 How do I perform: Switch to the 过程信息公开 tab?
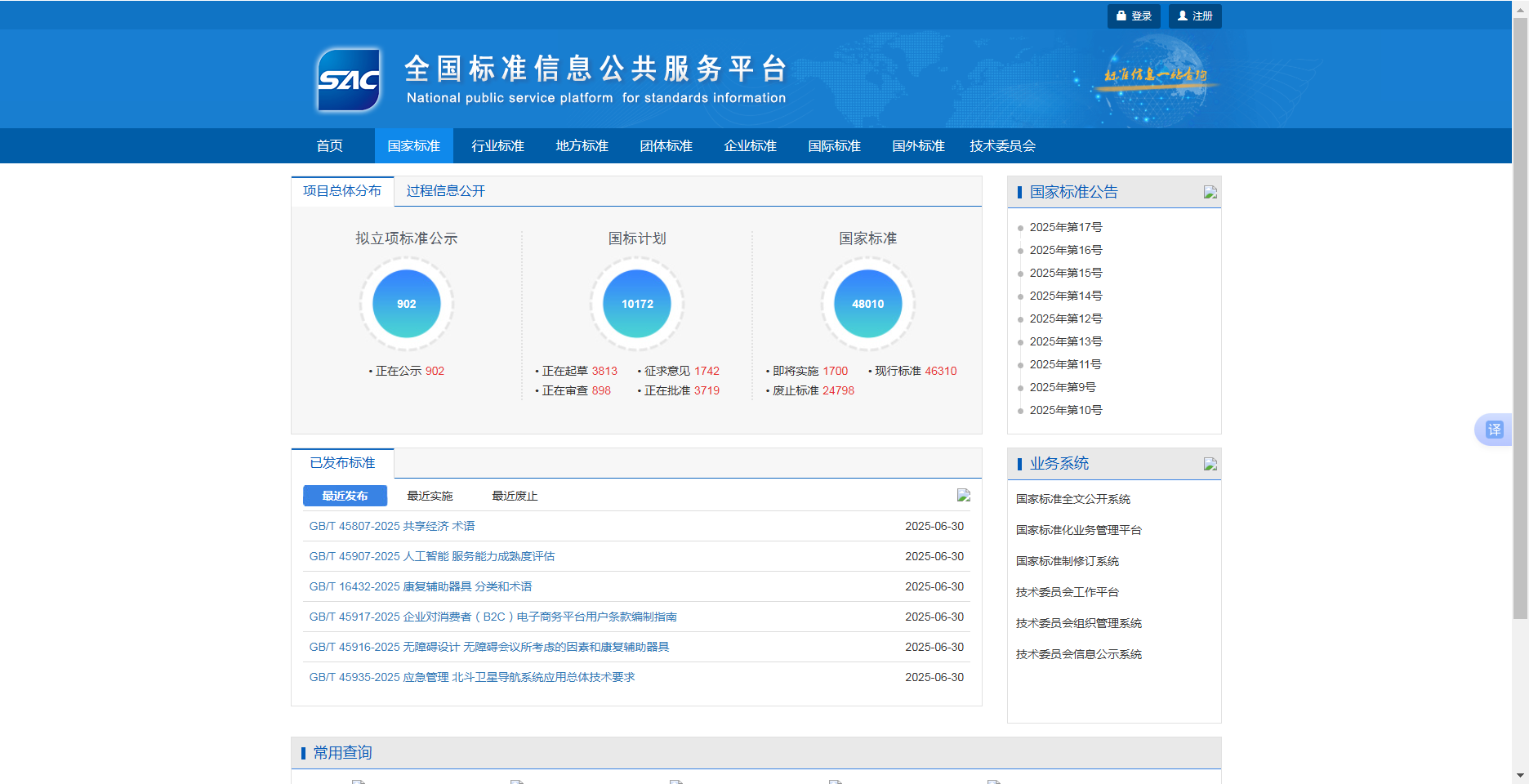pyautogui.click(x=445, y=191)
